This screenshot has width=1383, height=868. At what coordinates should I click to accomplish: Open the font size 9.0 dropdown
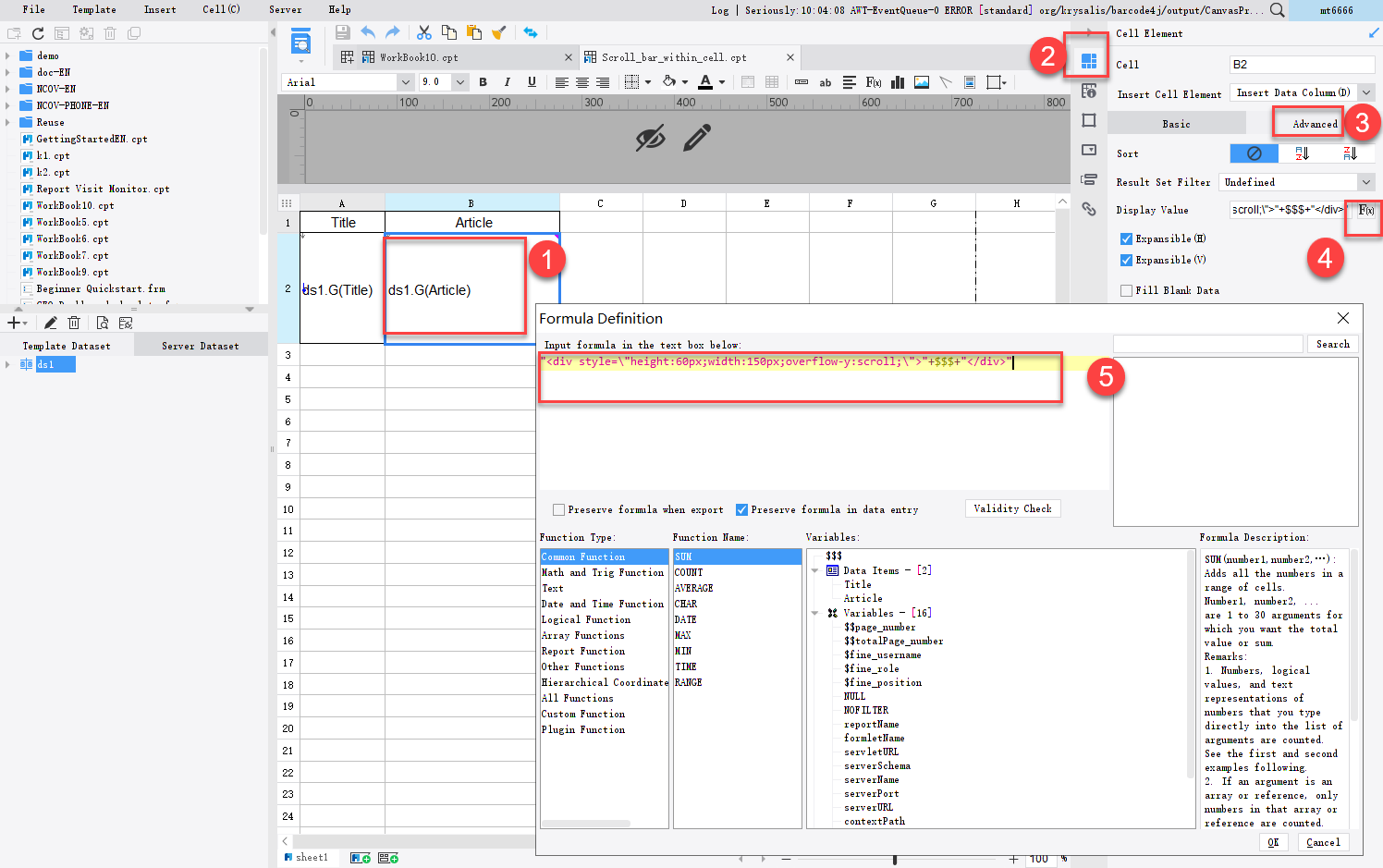click(459, 82)
